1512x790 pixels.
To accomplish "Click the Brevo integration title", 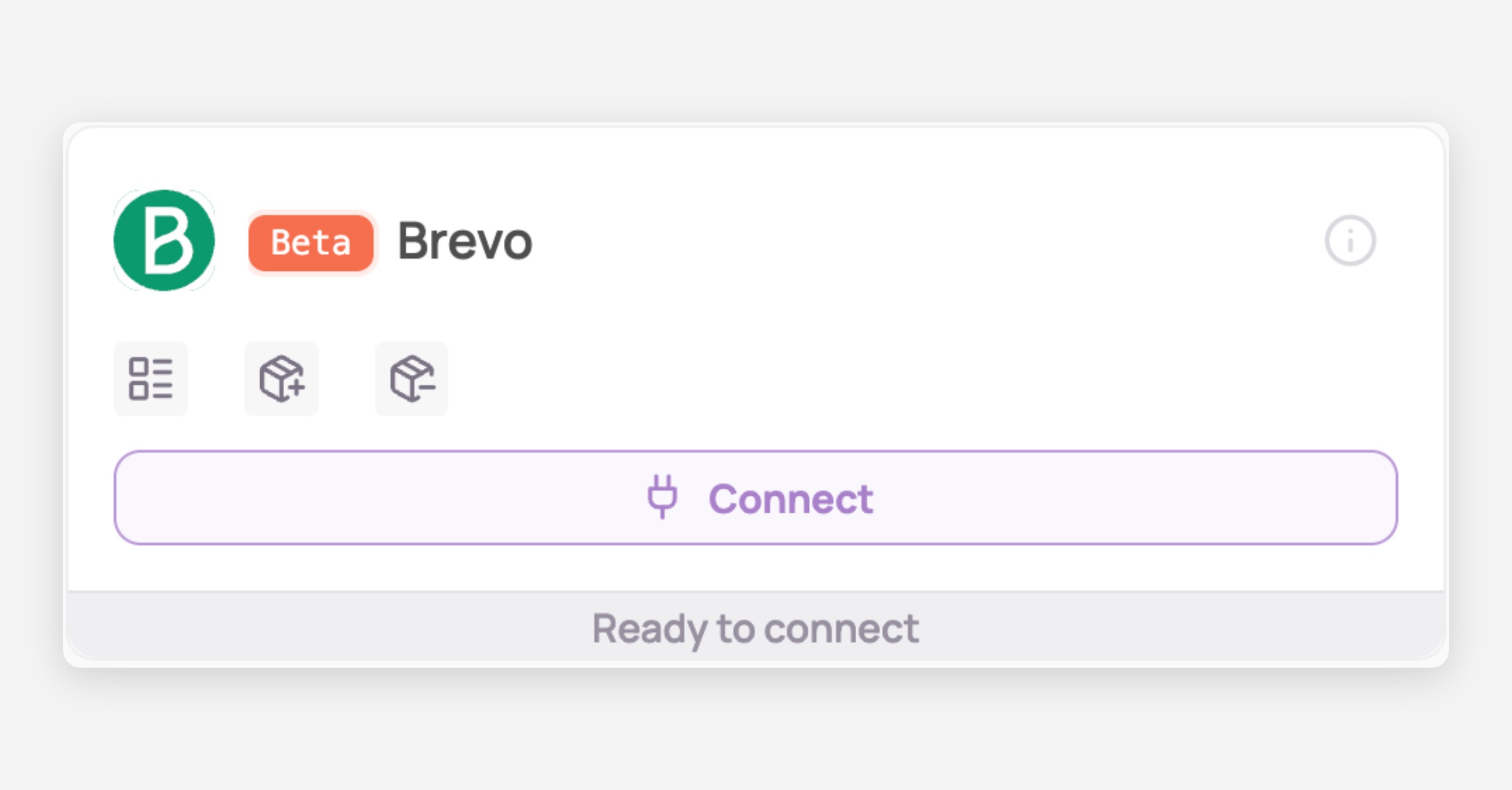I will pos(465,241).
